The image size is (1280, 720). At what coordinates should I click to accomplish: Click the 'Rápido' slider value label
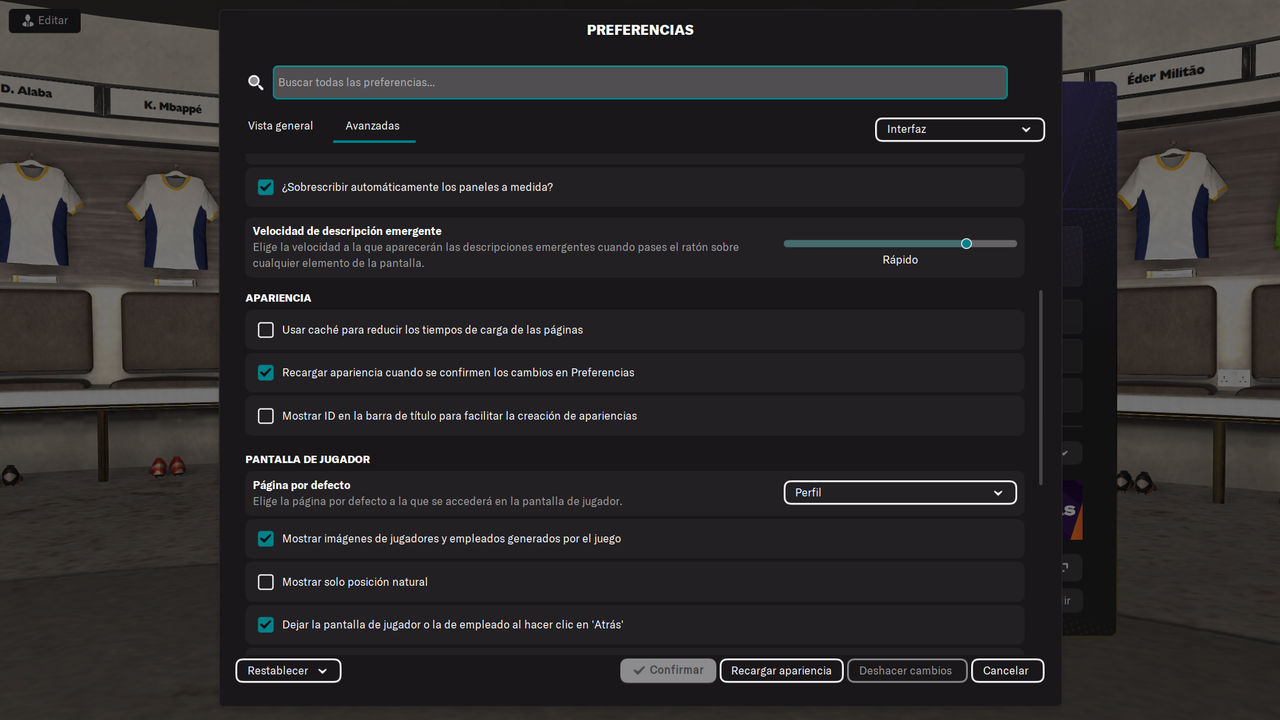click(900, 260)
